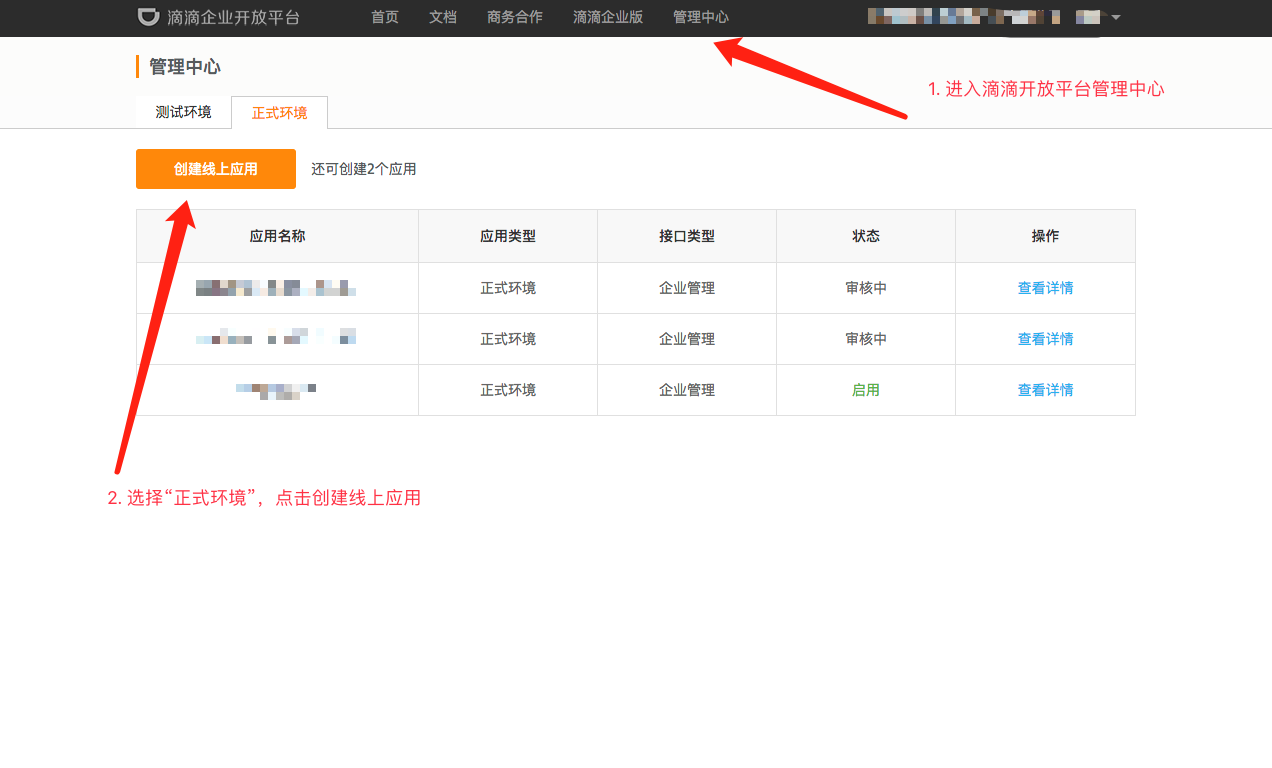Switch to the 测试环境 tab
Screen dimensions: 1272x768
(184, 112)
